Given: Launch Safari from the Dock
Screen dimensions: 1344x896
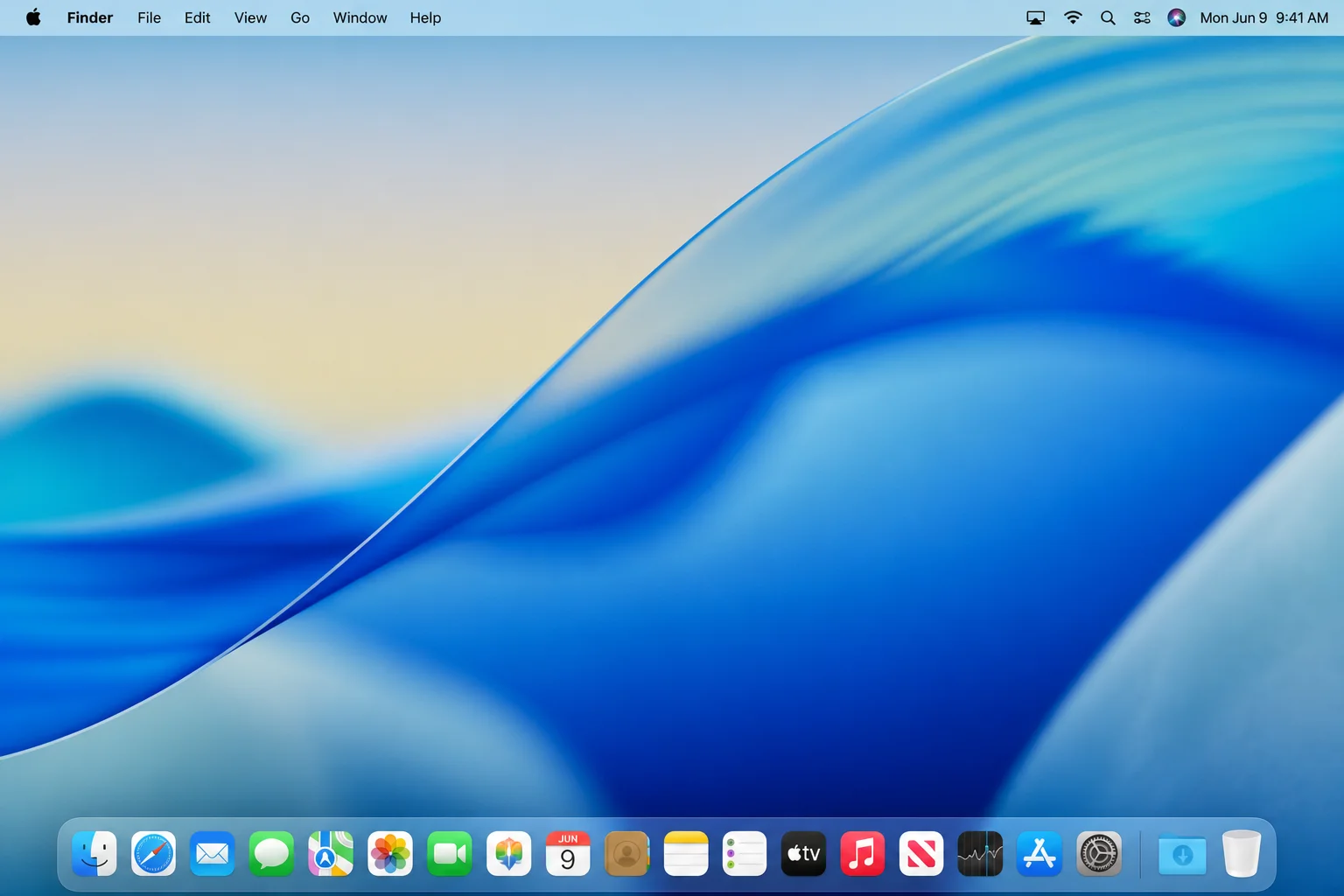Looking at the screenshot, I should [153, 853].
